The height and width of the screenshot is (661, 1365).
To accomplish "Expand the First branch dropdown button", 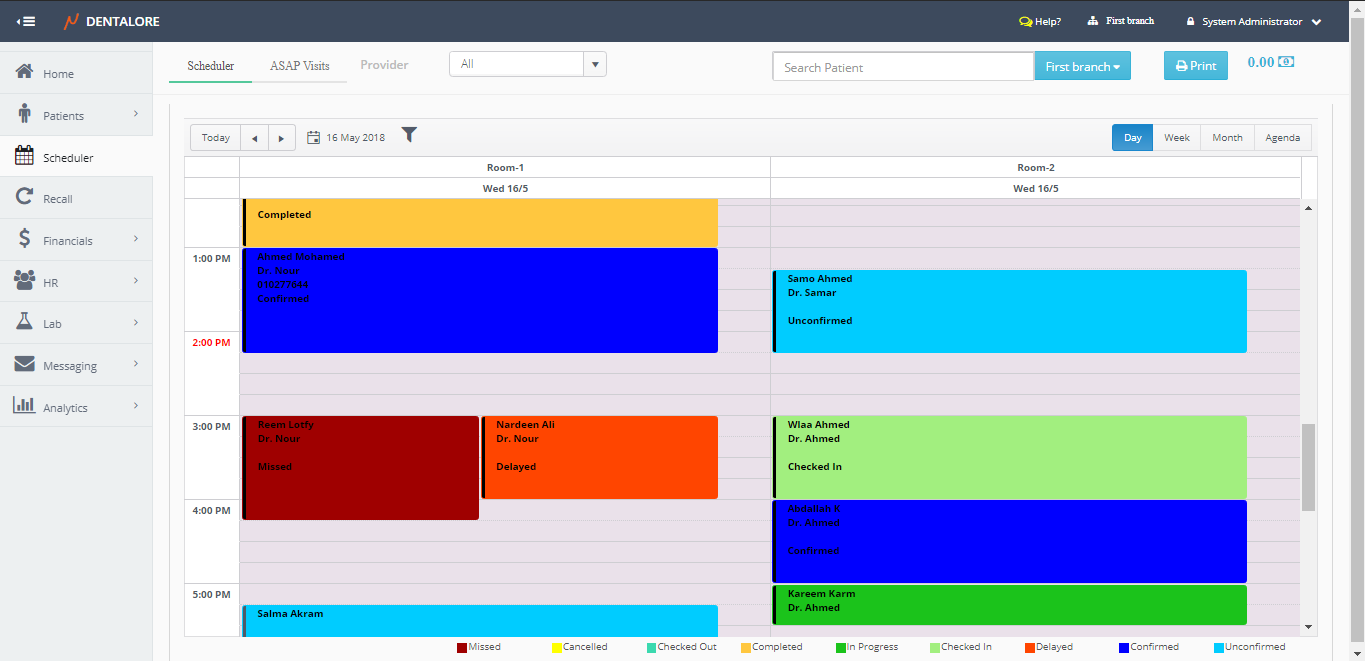I will (1082, 67).
